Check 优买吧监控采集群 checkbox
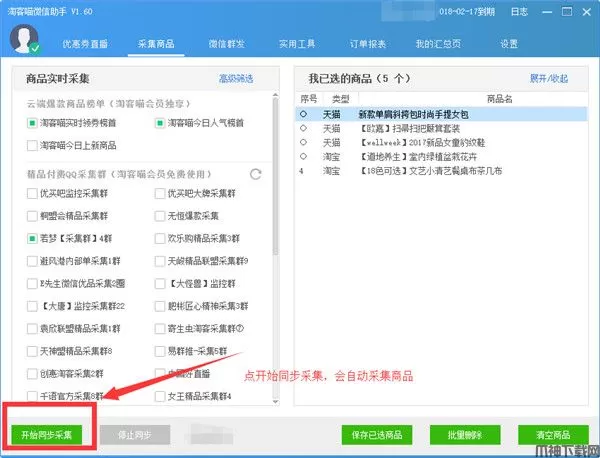Screen dimensions: 600x458 32,194
